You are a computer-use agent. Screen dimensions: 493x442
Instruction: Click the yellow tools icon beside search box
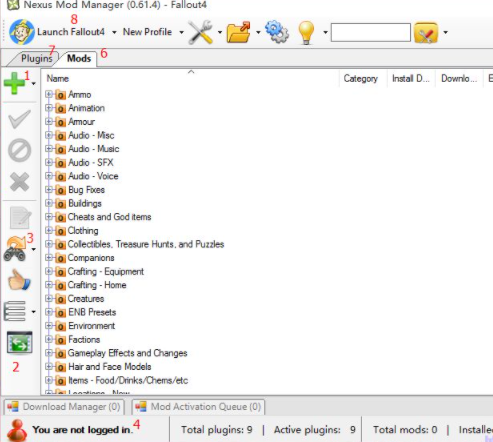coord(426,32)
